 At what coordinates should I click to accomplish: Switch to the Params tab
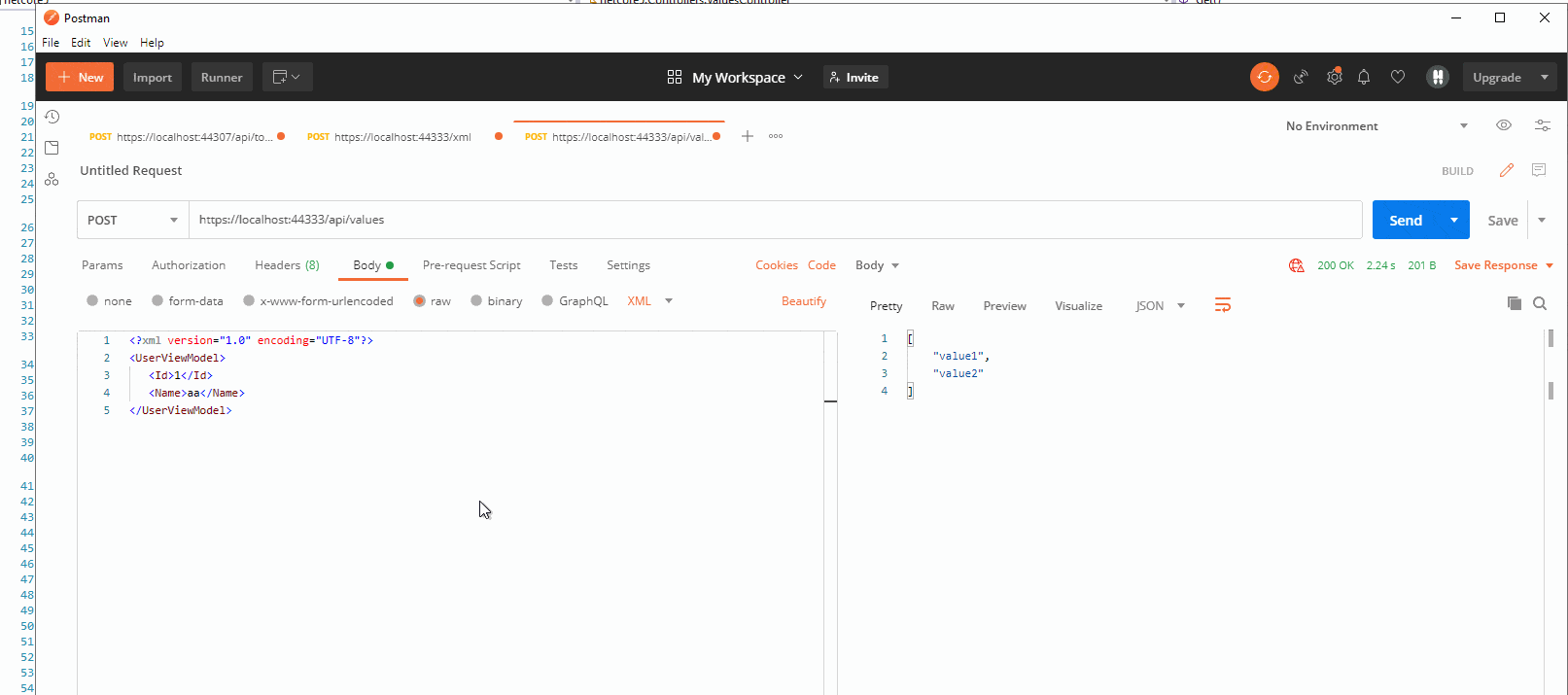point(102,265)
